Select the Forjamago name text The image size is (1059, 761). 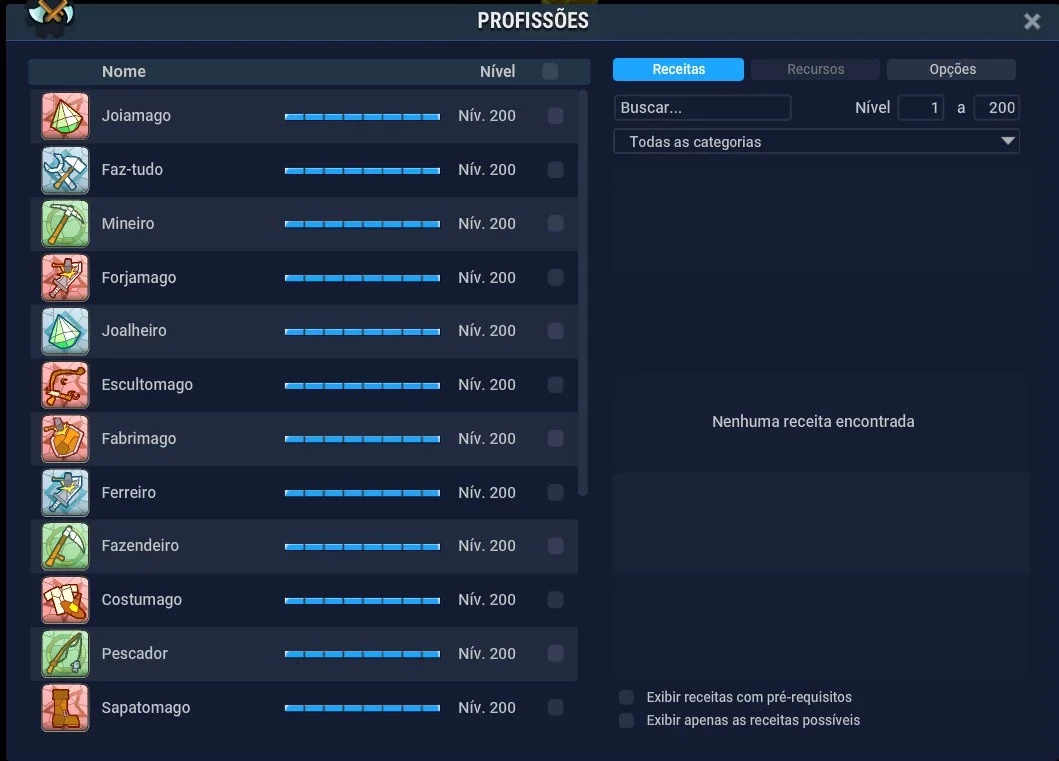point(138,278)
